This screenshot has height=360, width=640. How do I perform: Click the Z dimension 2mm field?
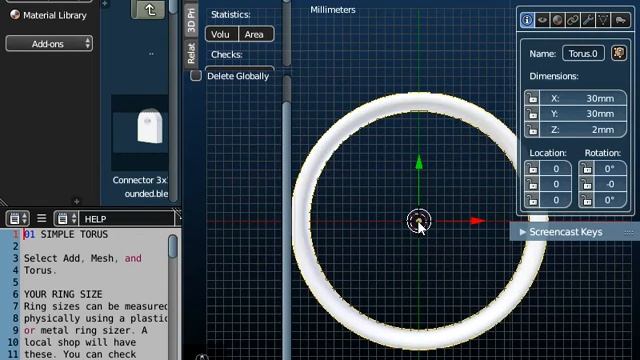[x=583, y=129]
